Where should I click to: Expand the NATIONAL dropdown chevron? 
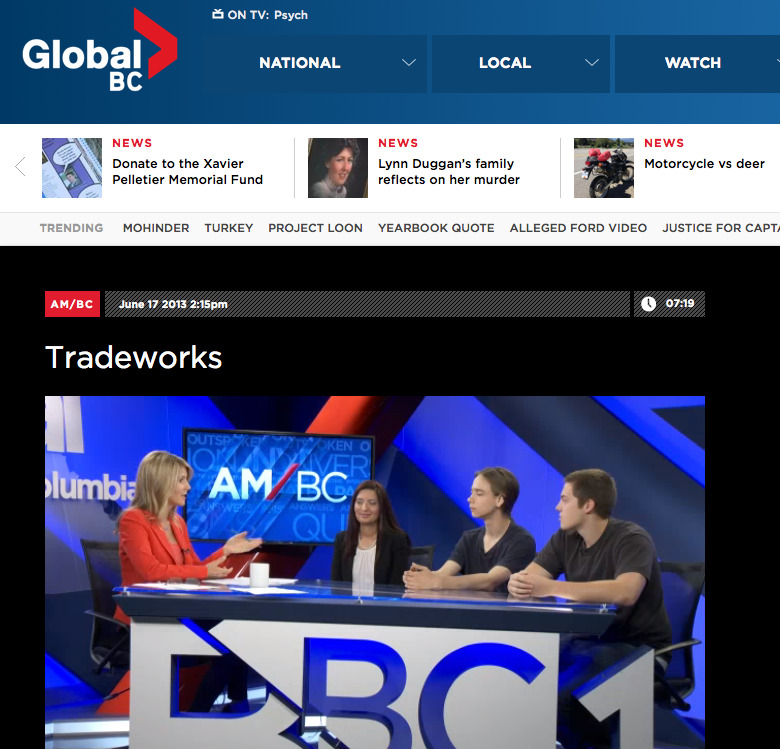(408, 63)
